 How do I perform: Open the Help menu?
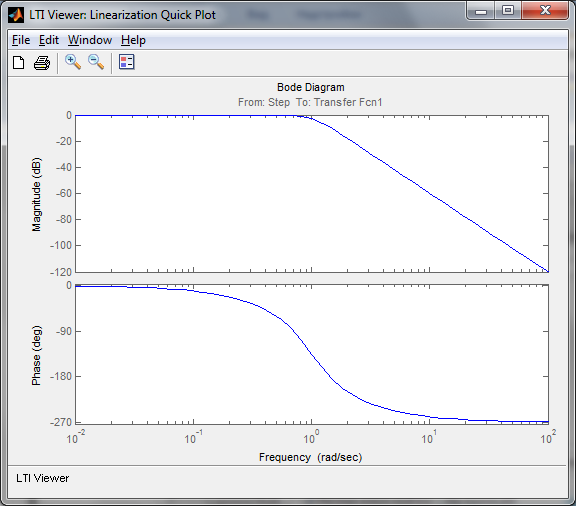(x=133, y=40)
